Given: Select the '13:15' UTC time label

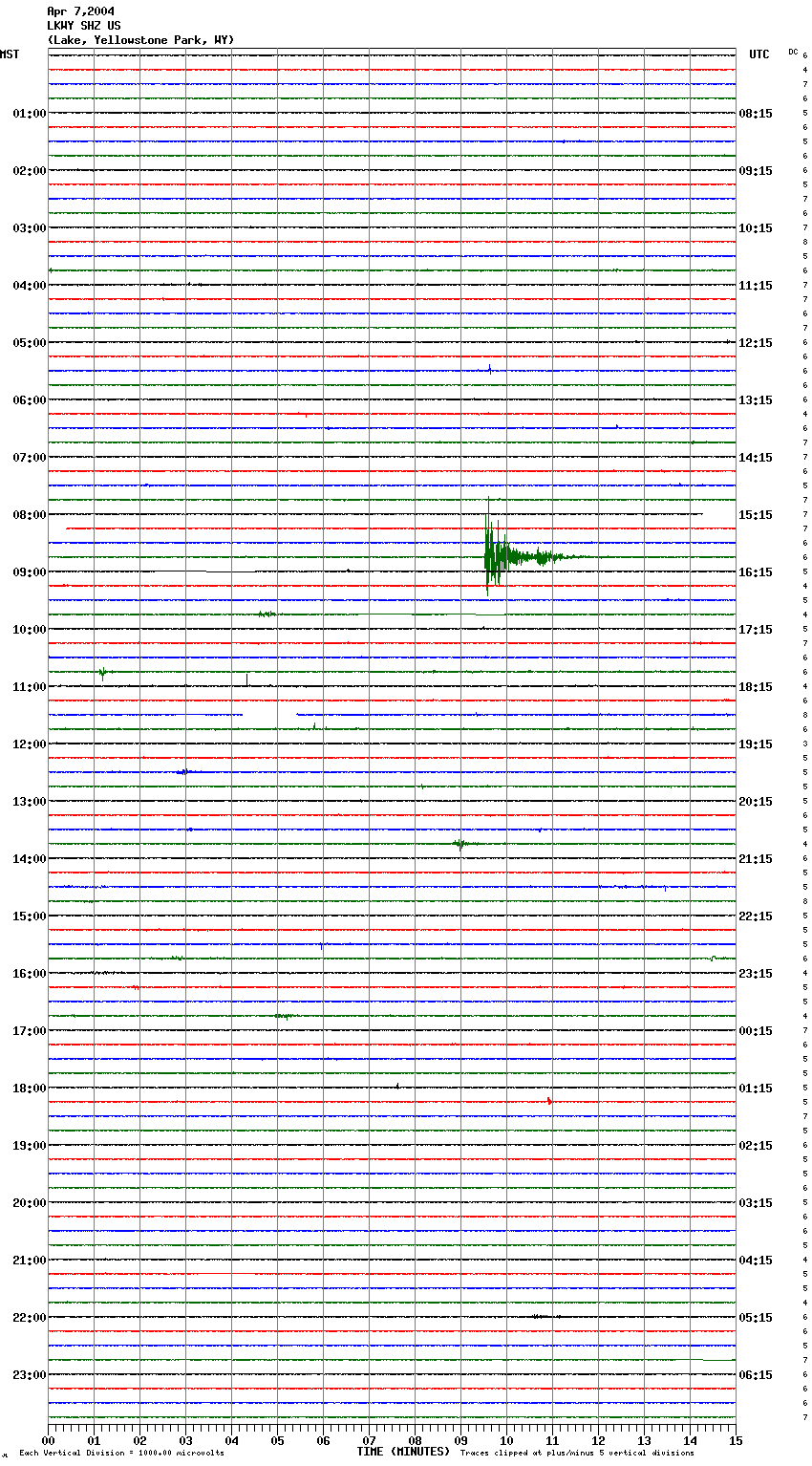Looking at the screenshot, I should 756,400.
